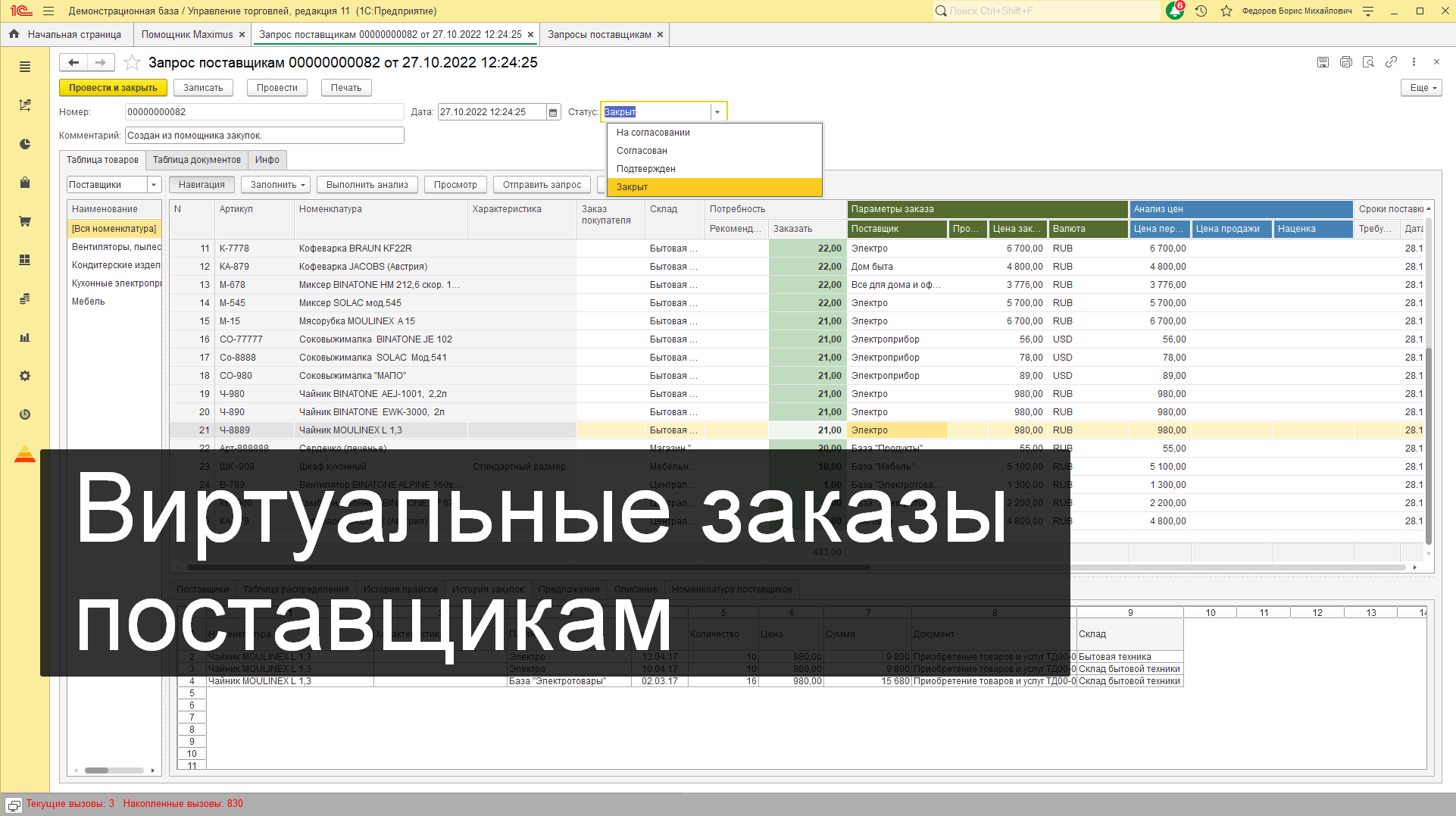Screen dimensions: 1456x816
Task: Open the shopping cart purchases icon in sidebar
Action: point(25,221)
